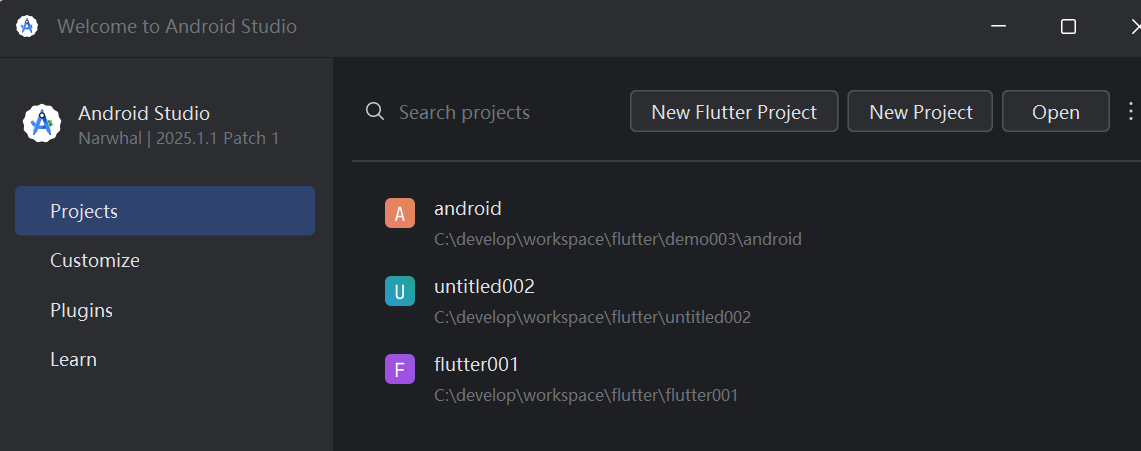Open the Plugins section
The width and height of the screenshot is (1141, 451).
pos(165,311)
